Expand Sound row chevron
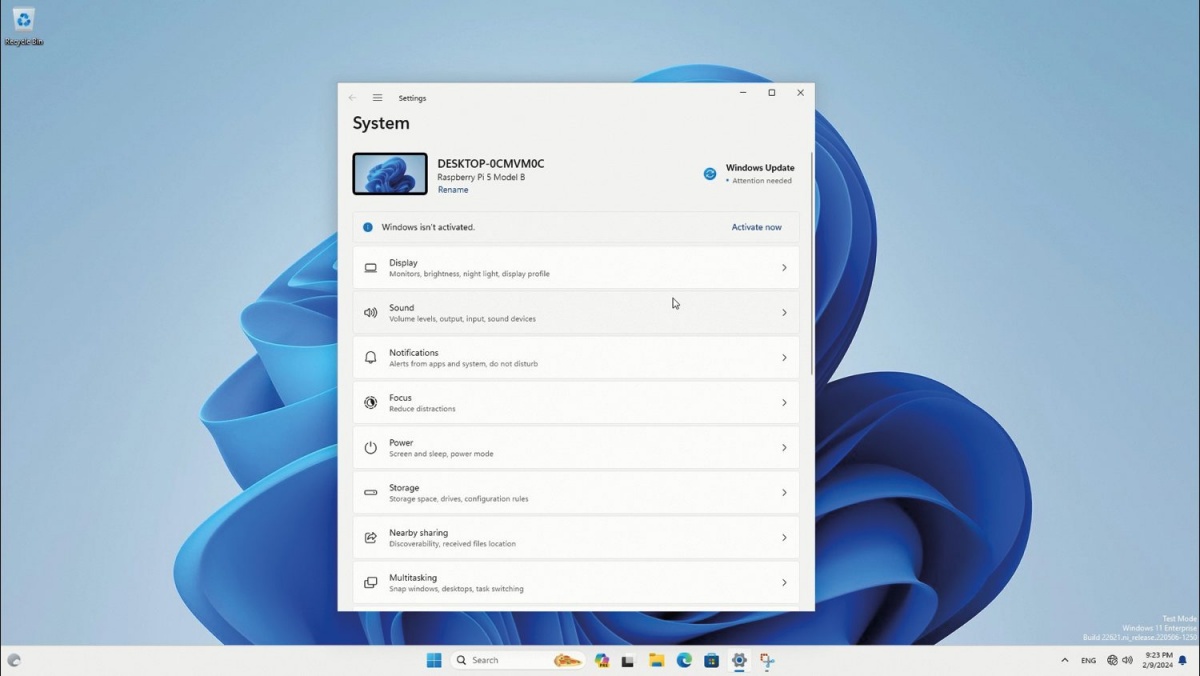This screenshot has width=1200, height=676. (x=784, y=313)
